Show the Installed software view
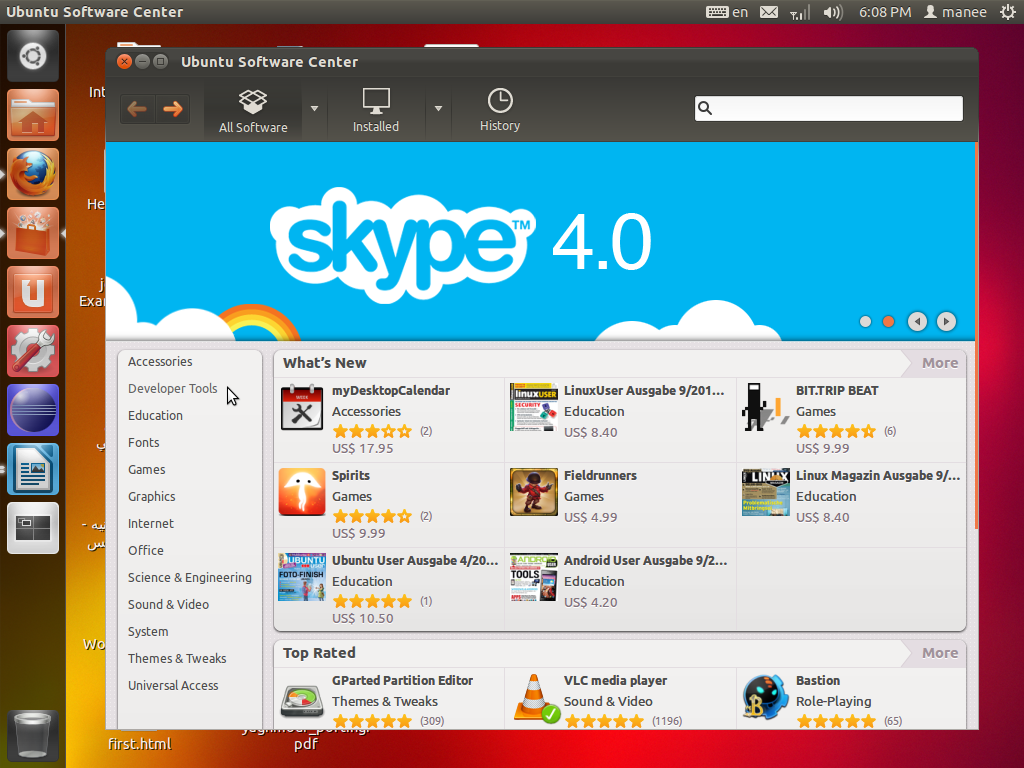Image resolution: width=1024 pixels, height=768 pixels. (376, 111)
